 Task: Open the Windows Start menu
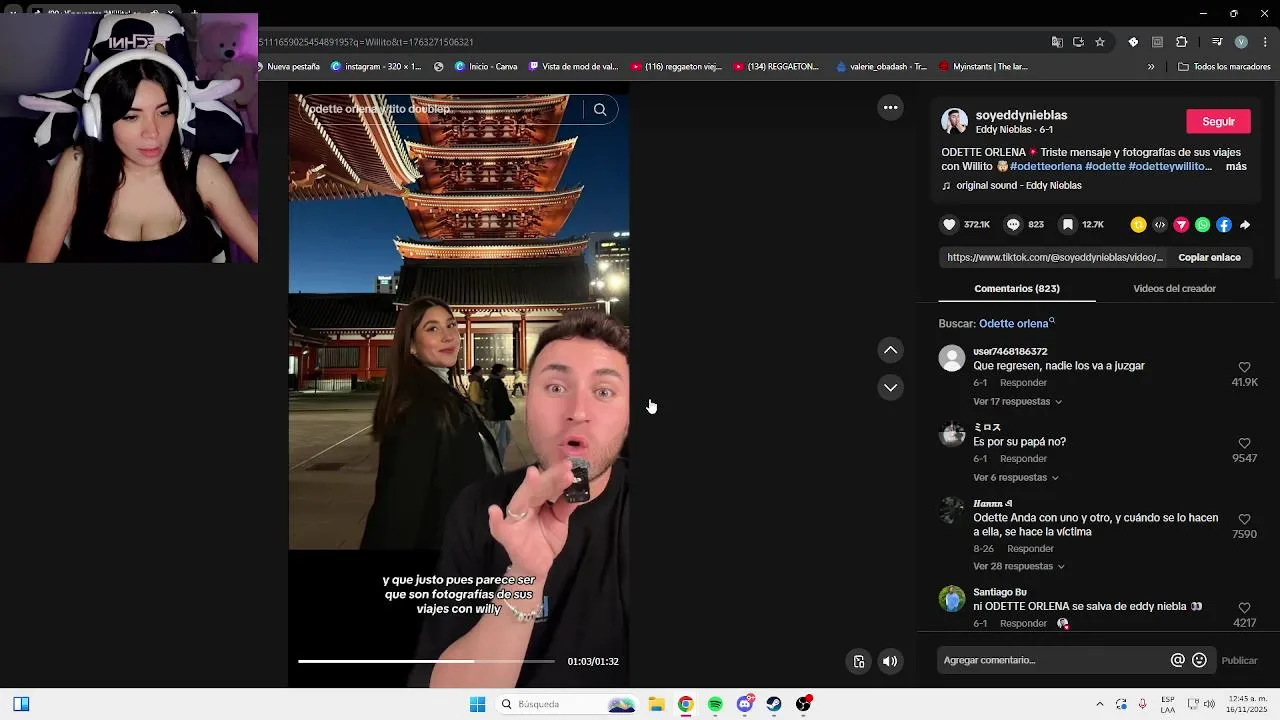click(477, 704)
